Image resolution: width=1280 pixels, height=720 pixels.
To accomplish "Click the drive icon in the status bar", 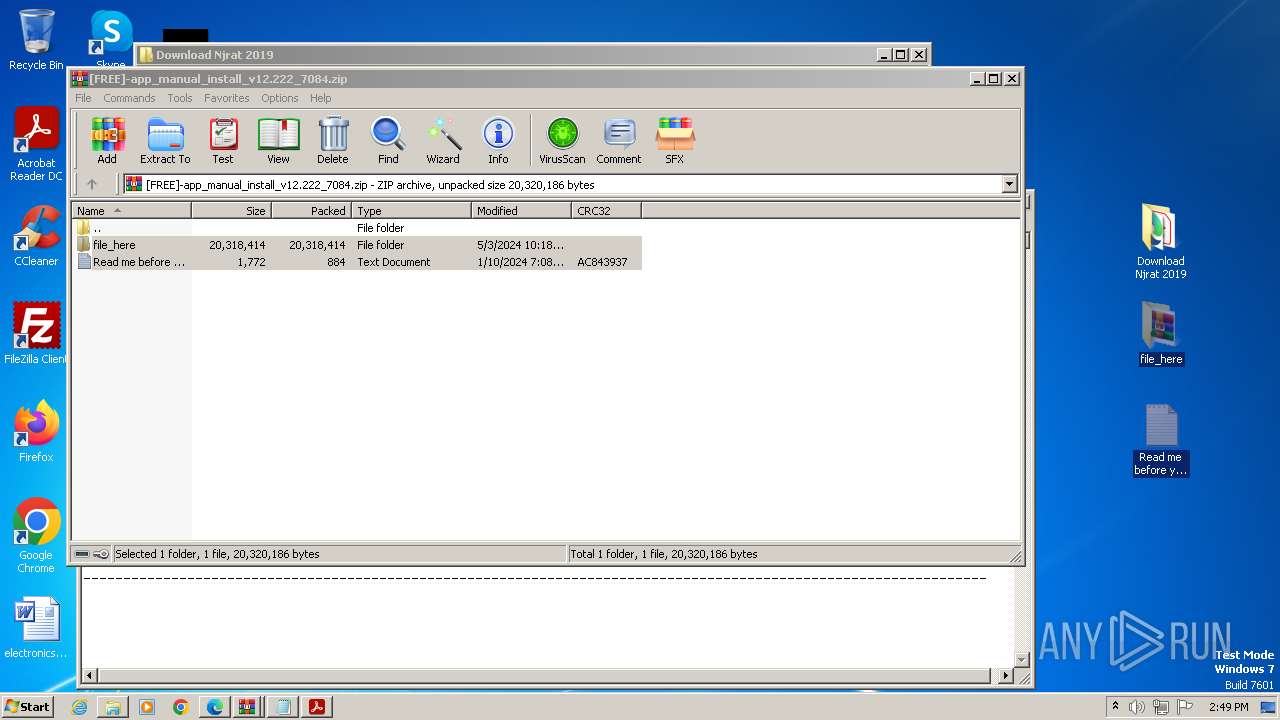I will click(82, 554).
